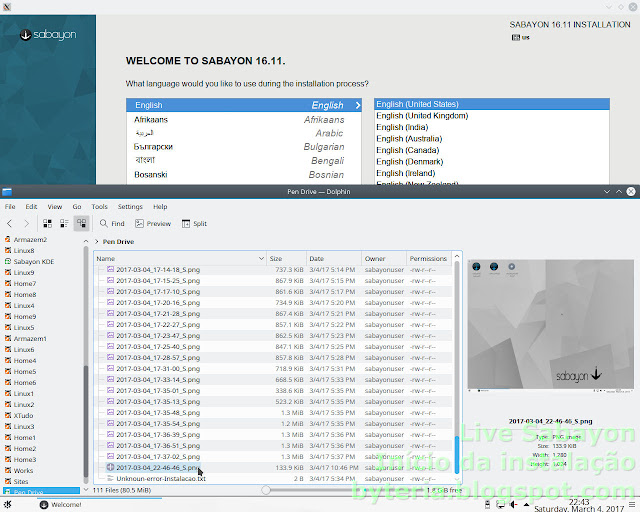The image size is (640, 512).
Task: Open the File menu
Action: pyautogui.click(x=10, y=207)
